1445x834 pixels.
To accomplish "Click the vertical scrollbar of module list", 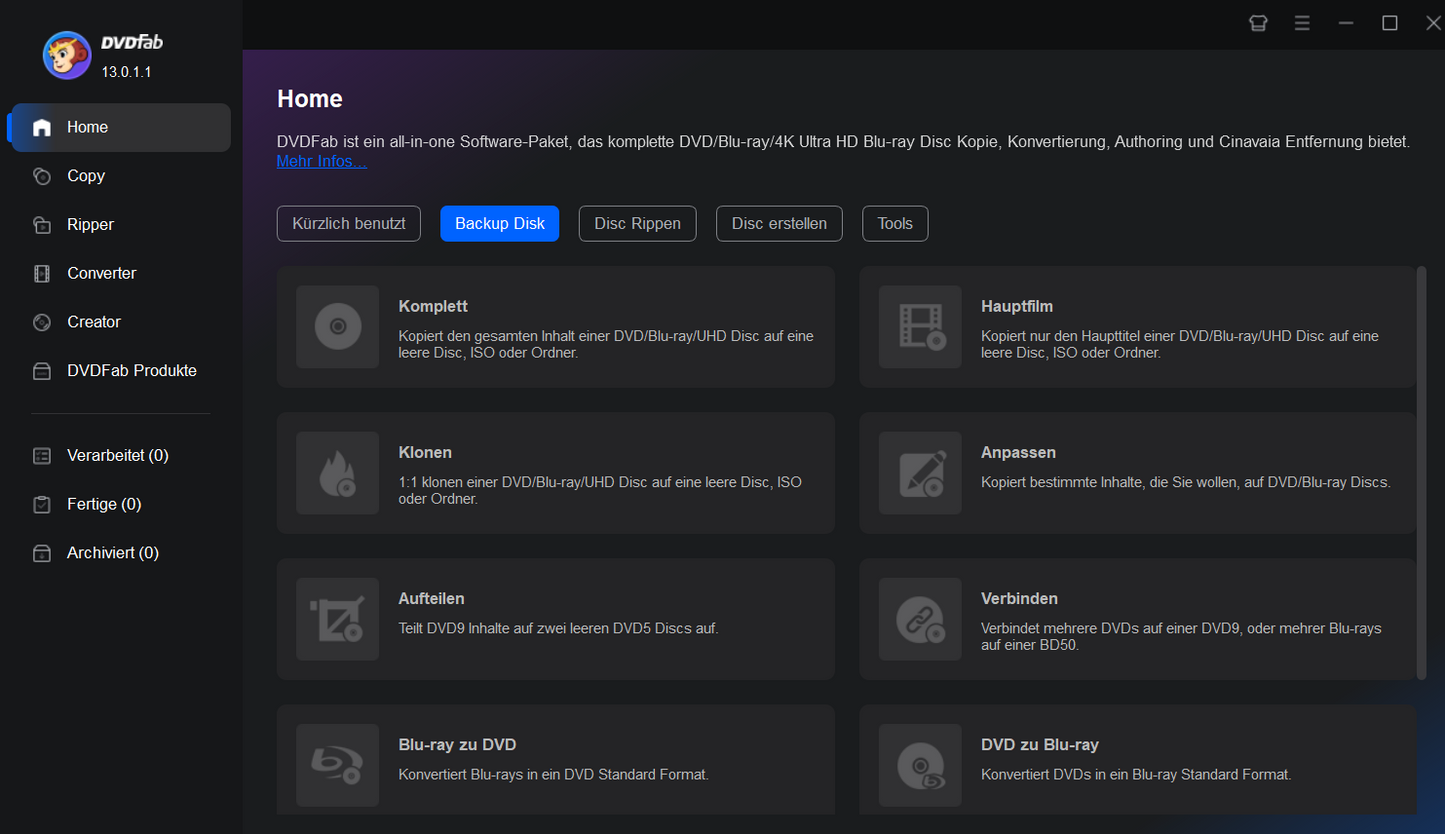I will [1422, 472].
